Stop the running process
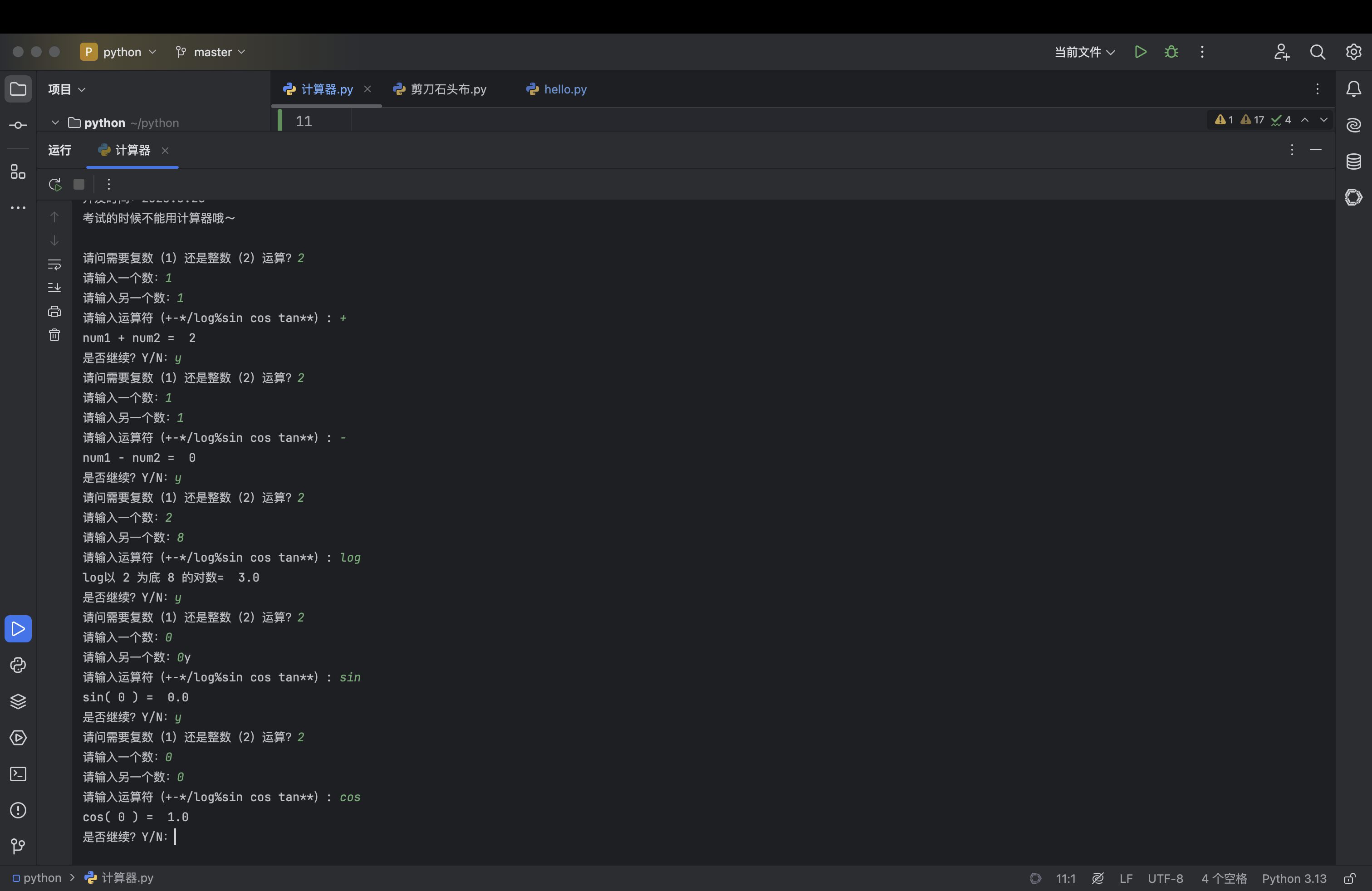This screenshot has width=1372, height=891. tap(79, 185)
